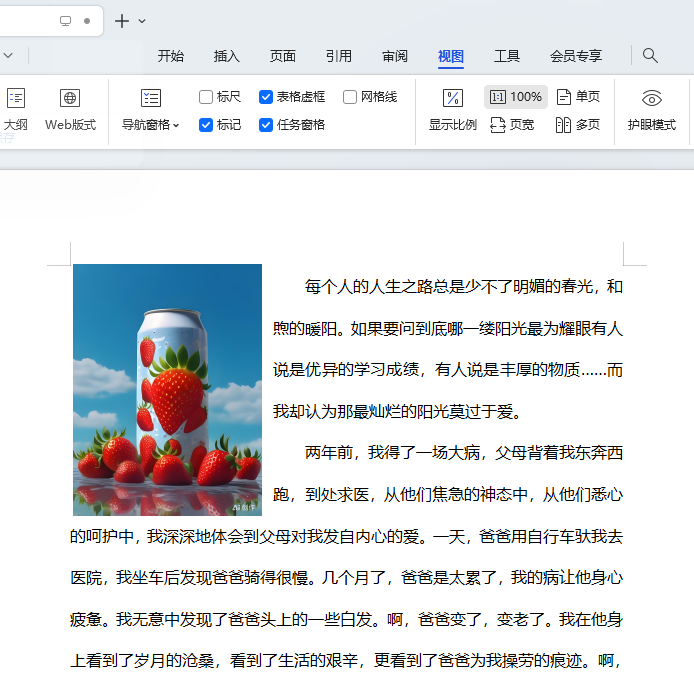Viewport: 694px width, 681px height.
Task: Click the line starting 医院，我坐车后发现
Action: pos(347,577)
